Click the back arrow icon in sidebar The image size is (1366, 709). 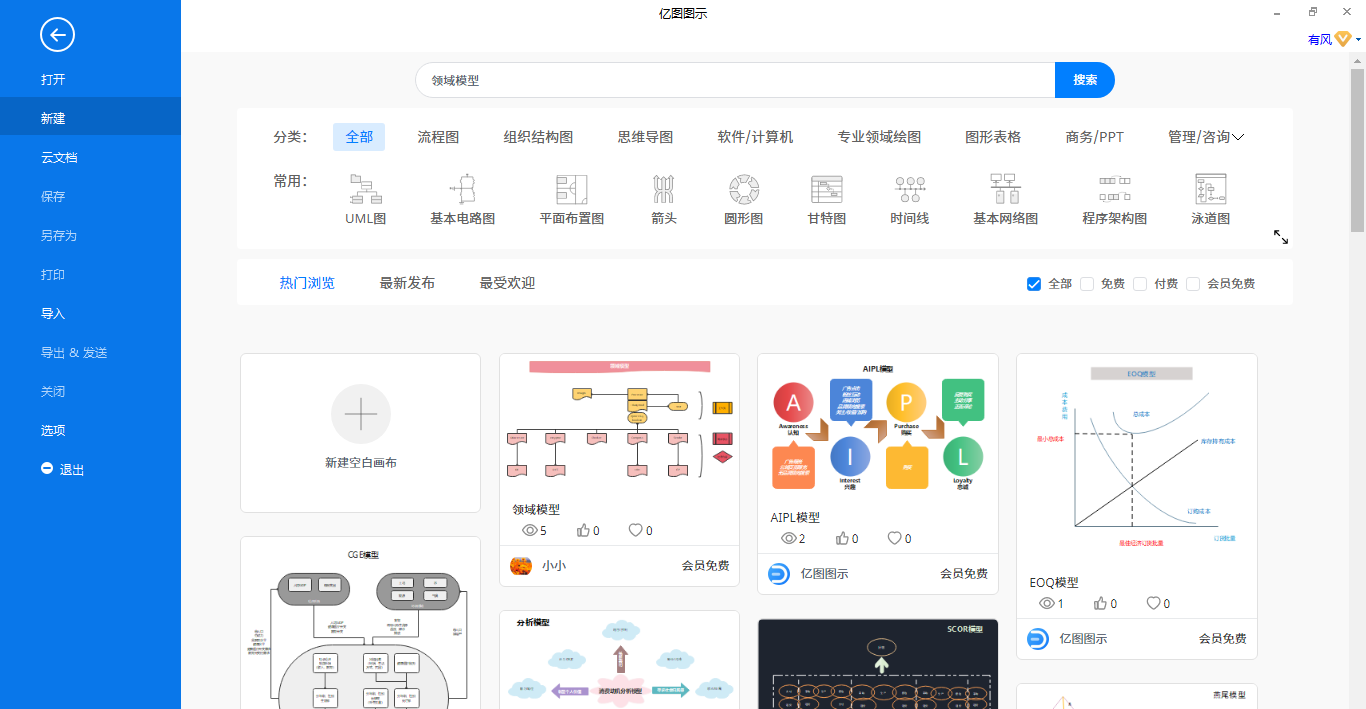pyautogui.click(x=57, y=35)
